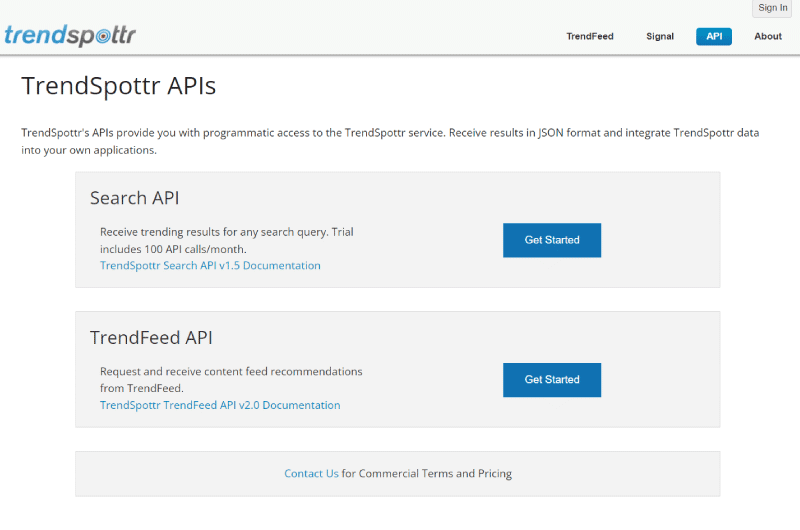Viewport: 800px width, 530px height.
Task: Click Get Started for Search API
Action: 552,240
